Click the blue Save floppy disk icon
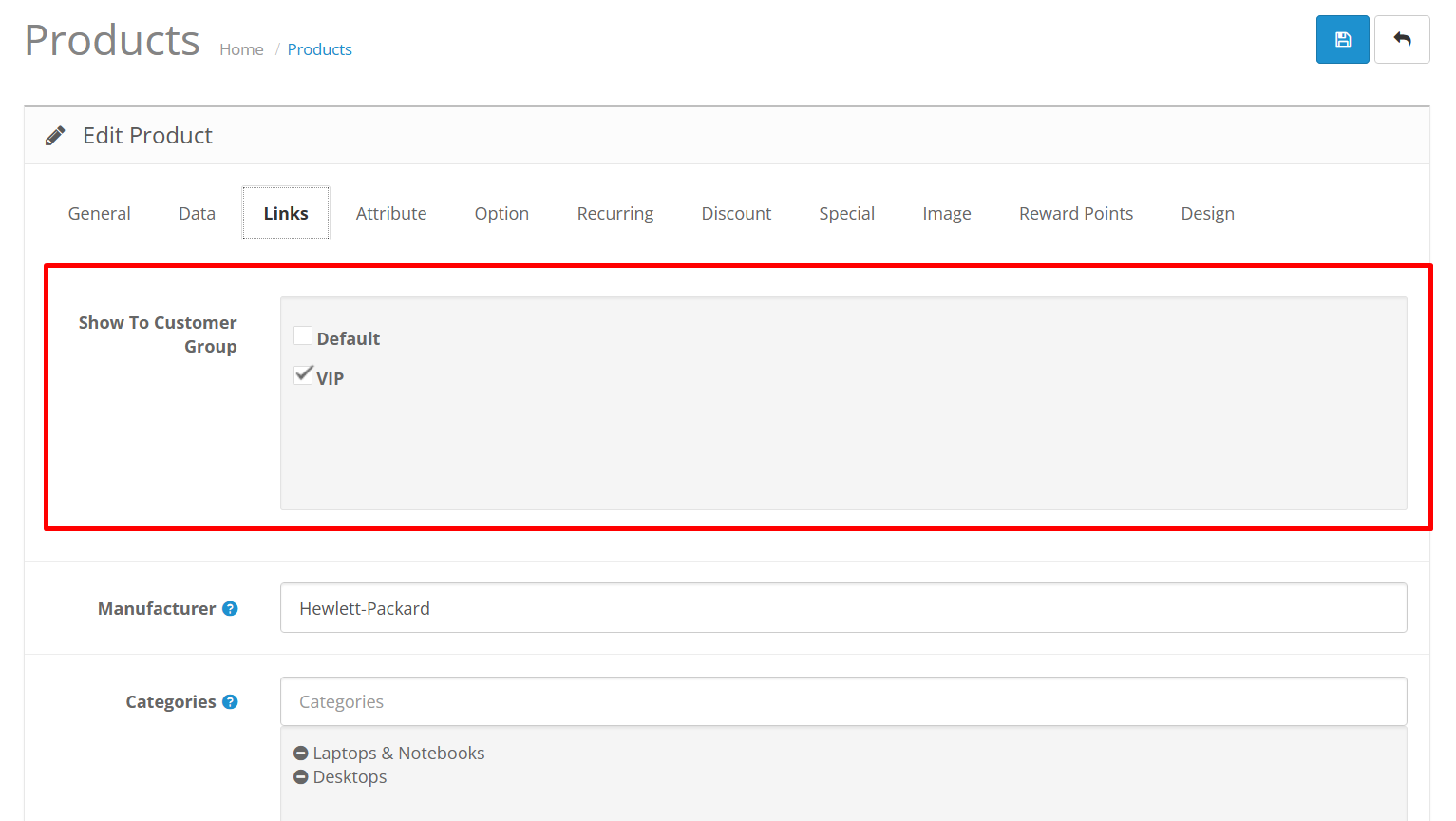 tap(1342, 40)
